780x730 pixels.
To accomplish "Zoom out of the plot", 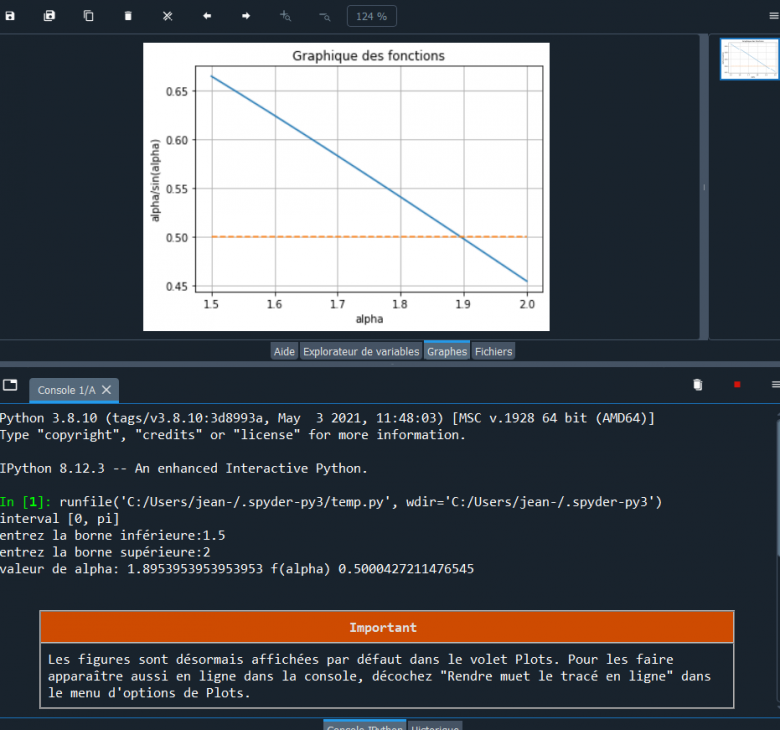I will pyautogui.click(x=324, y=16).
